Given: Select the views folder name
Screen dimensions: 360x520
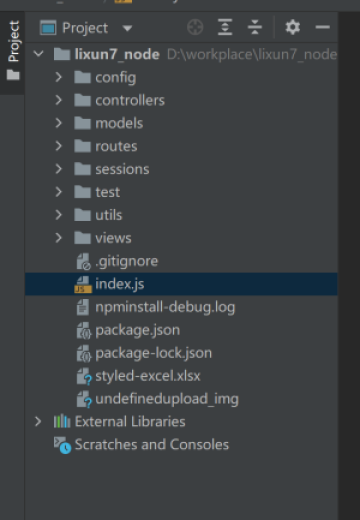Looking at the screenshot, I should (113, 238).
